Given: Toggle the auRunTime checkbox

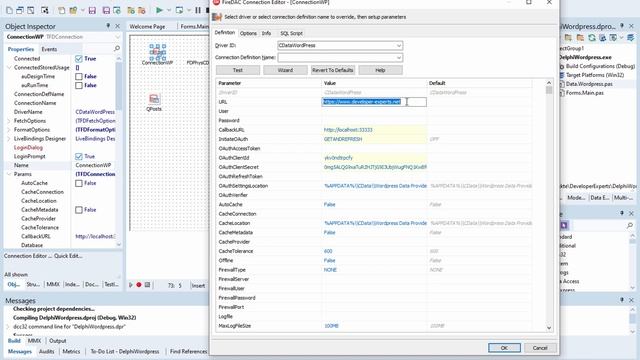Looking at the screenshot, I should 79,85.
